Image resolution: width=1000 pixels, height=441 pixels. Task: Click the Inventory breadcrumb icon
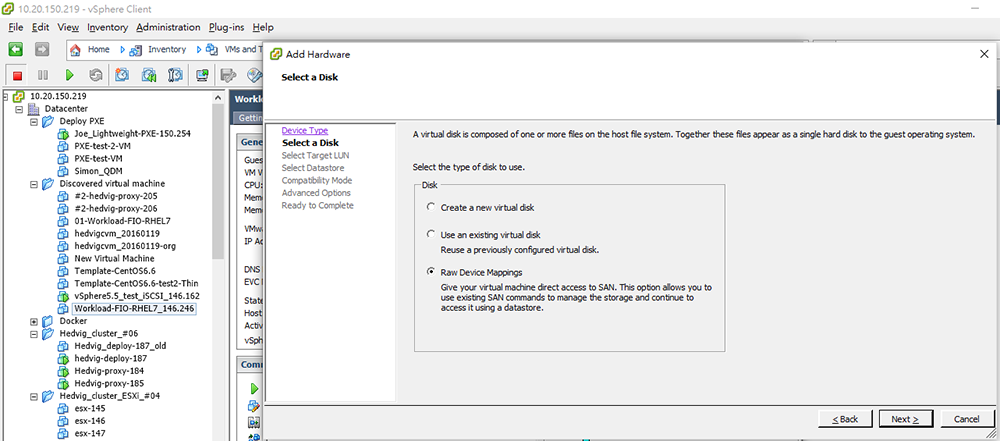[135, 50]
